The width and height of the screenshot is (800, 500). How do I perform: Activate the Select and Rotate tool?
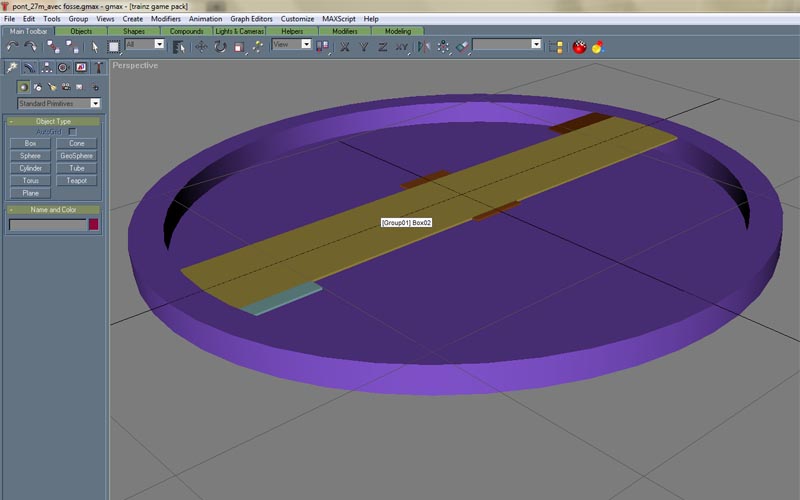tap(219, 46)
